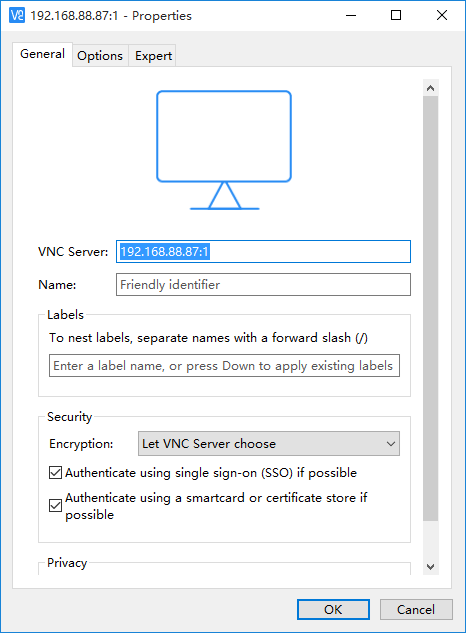The image size is (466, 633).
Task: Click the VNC Viewer title bar icon
Action: [17, 15]
